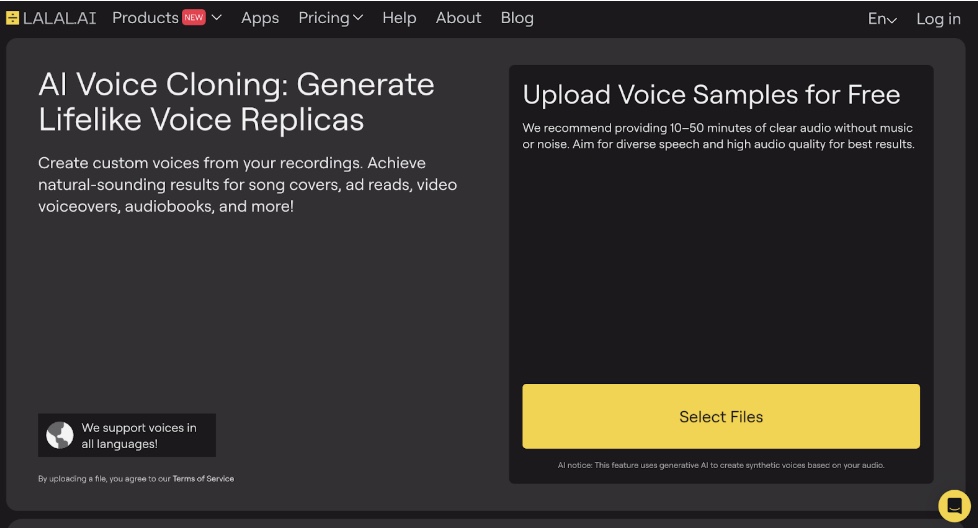This screenshot has height=528, width=978.
Task: Click Log in at top right
Action: pos(938,19)
